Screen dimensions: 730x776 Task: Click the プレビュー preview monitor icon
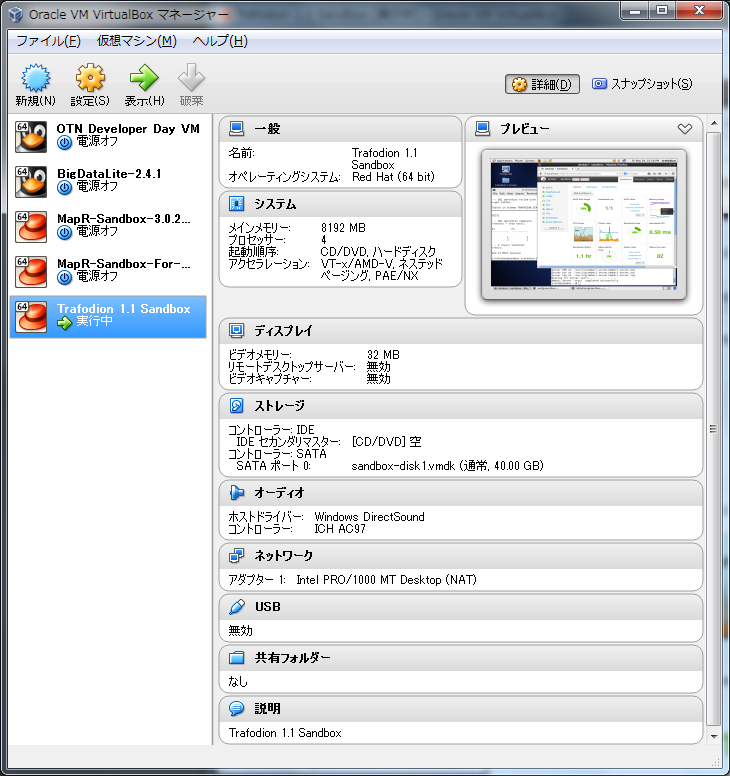[x=483, y=129]
